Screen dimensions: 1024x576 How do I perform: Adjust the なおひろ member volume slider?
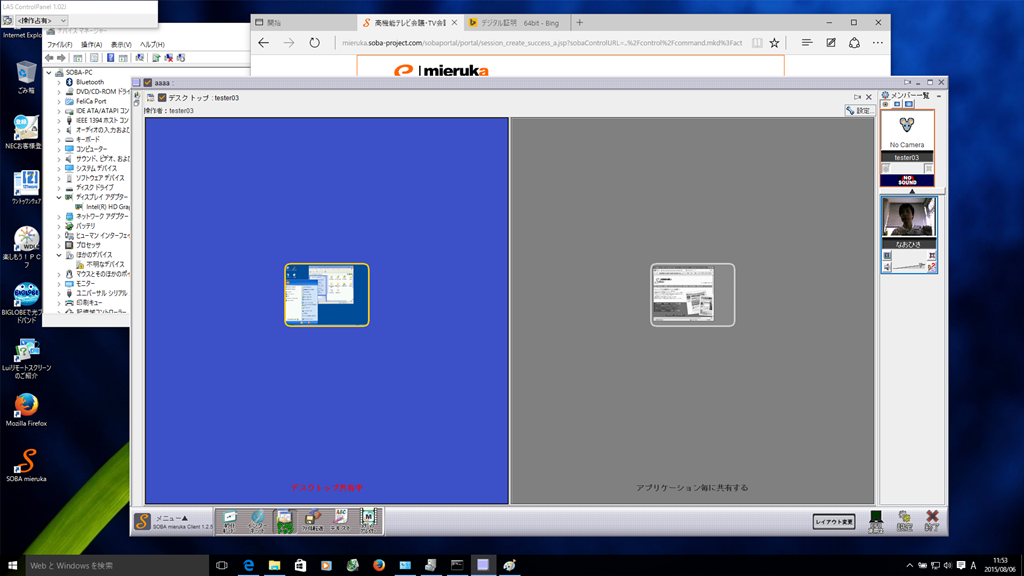(909, 266)
